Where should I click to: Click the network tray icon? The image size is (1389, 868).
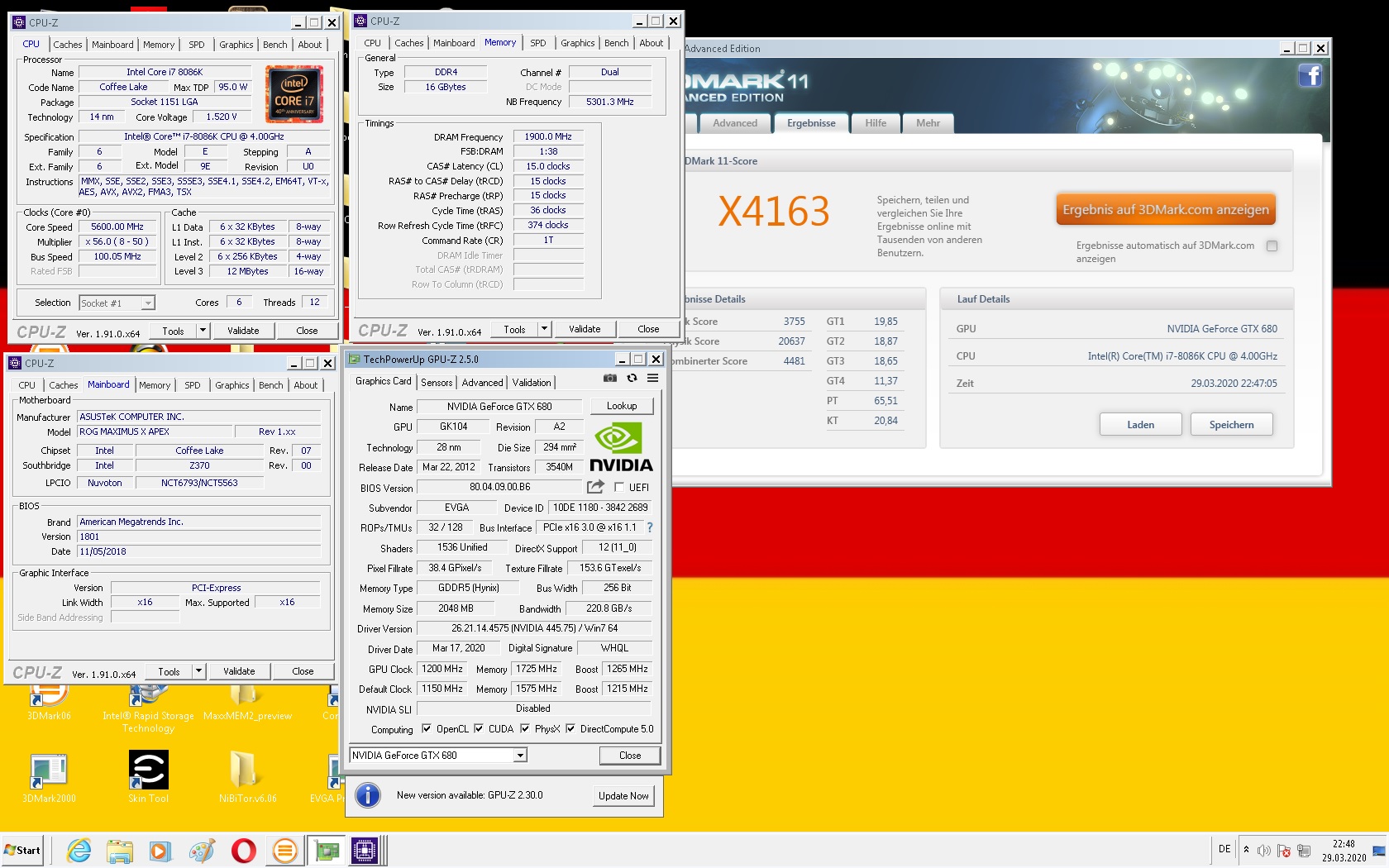1304,851
